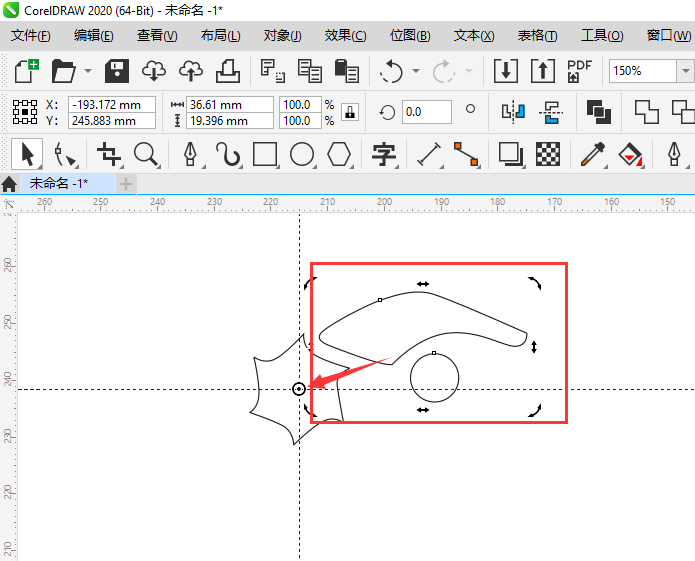Expand the Open folder dropdown arrow
The image size is (695, 561).
[x=88, y=71]
